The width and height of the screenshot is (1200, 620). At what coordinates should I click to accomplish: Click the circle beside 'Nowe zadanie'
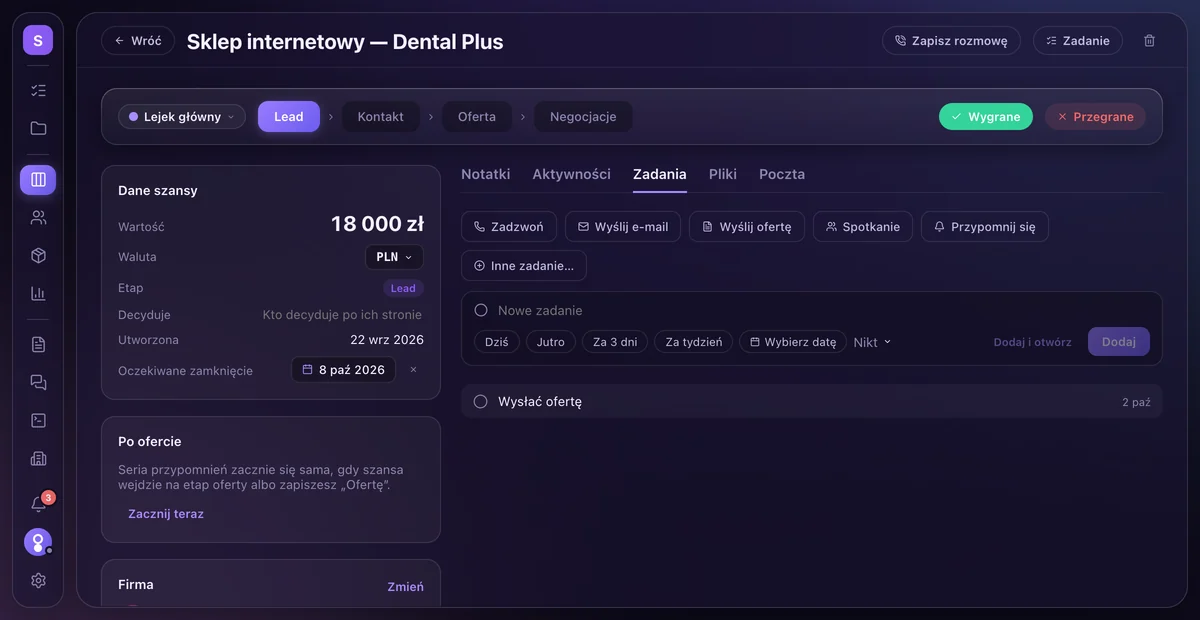coord(481,310)
